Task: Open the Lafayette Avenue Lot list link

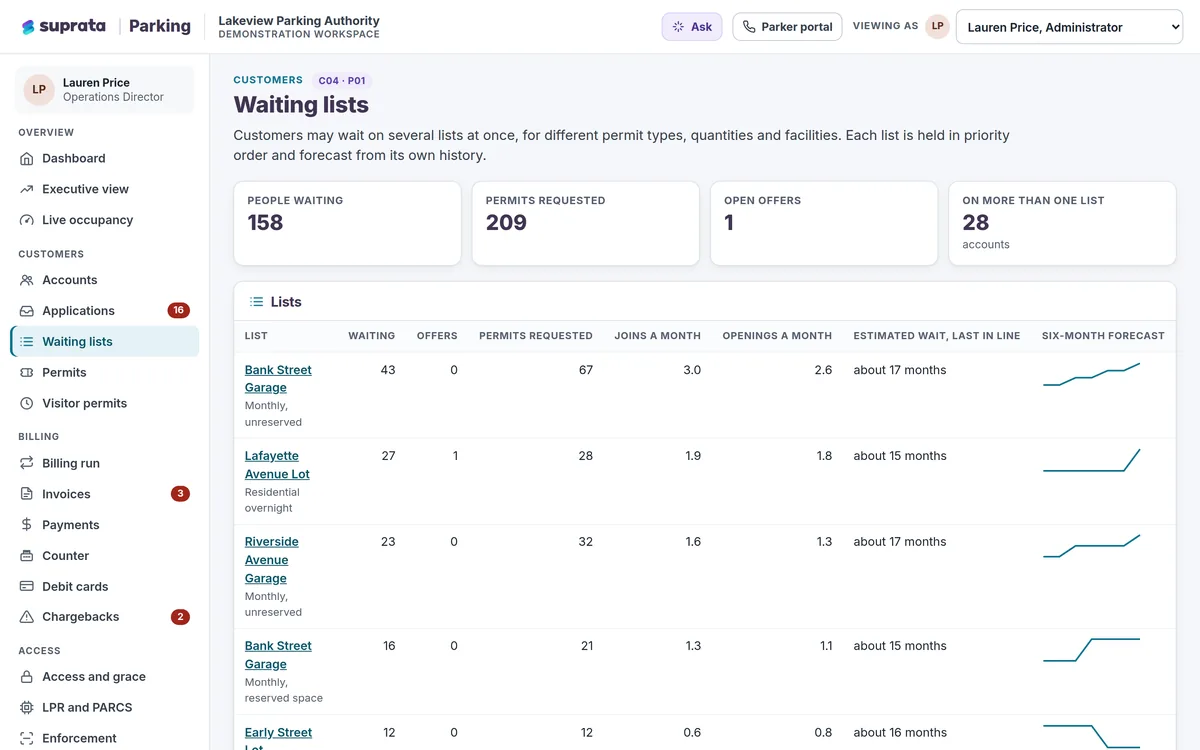Action: tap(277, 465)
